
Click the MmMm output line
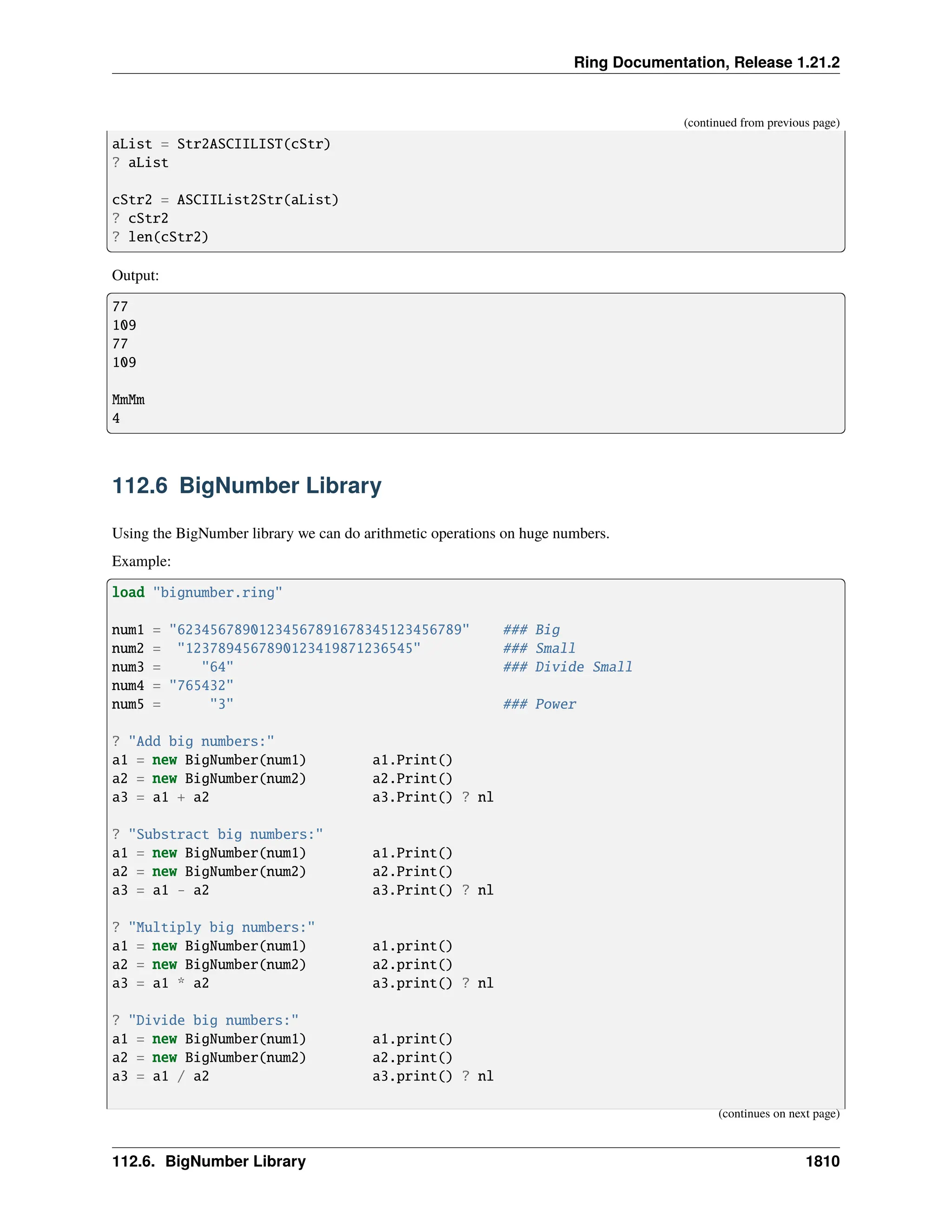[129, 400]
